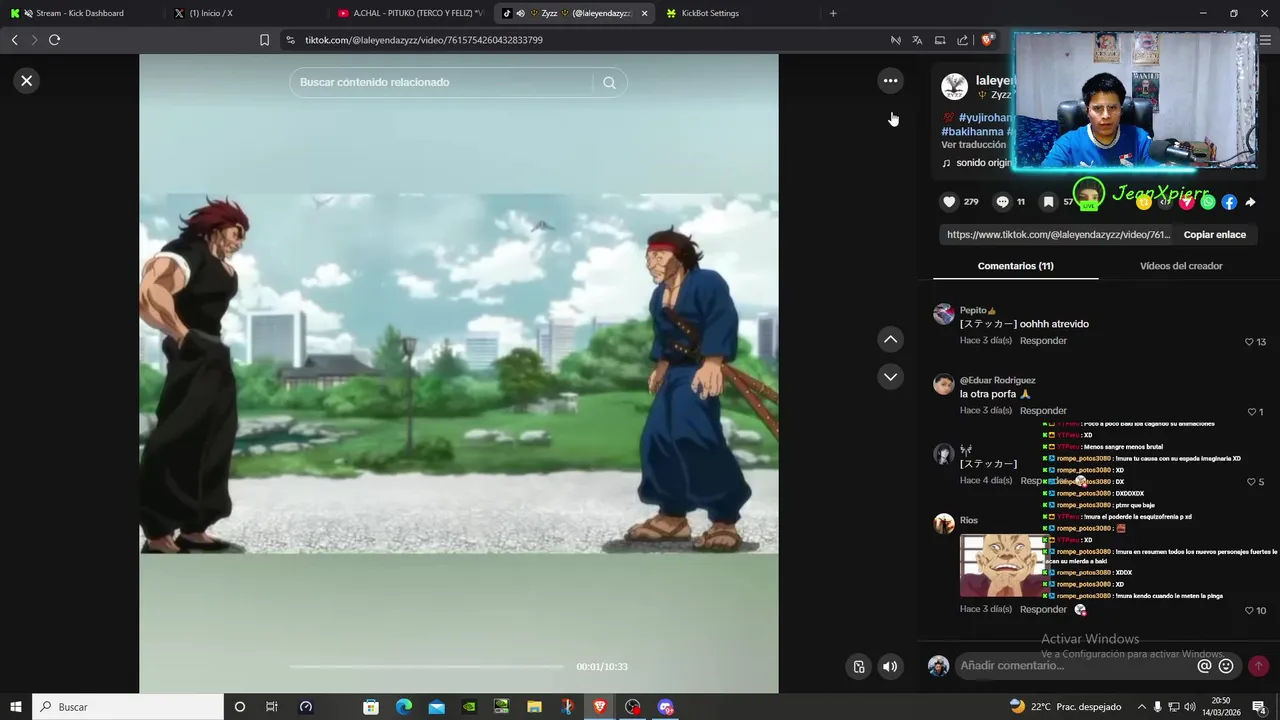The height and width of the screenshot is (720, 1280).
Task: Bookmark this page in address bar
Action: [x=264, y=40]
